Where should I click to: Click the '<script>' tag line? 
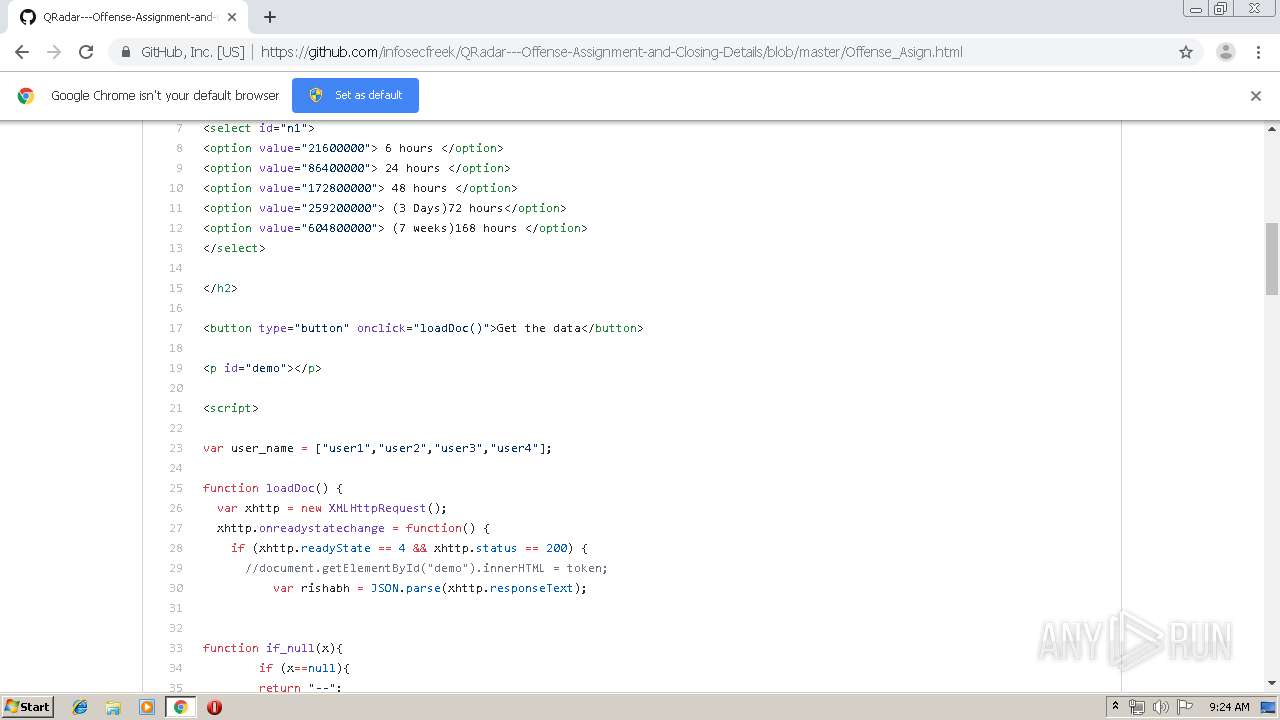[x=231, y=408]
